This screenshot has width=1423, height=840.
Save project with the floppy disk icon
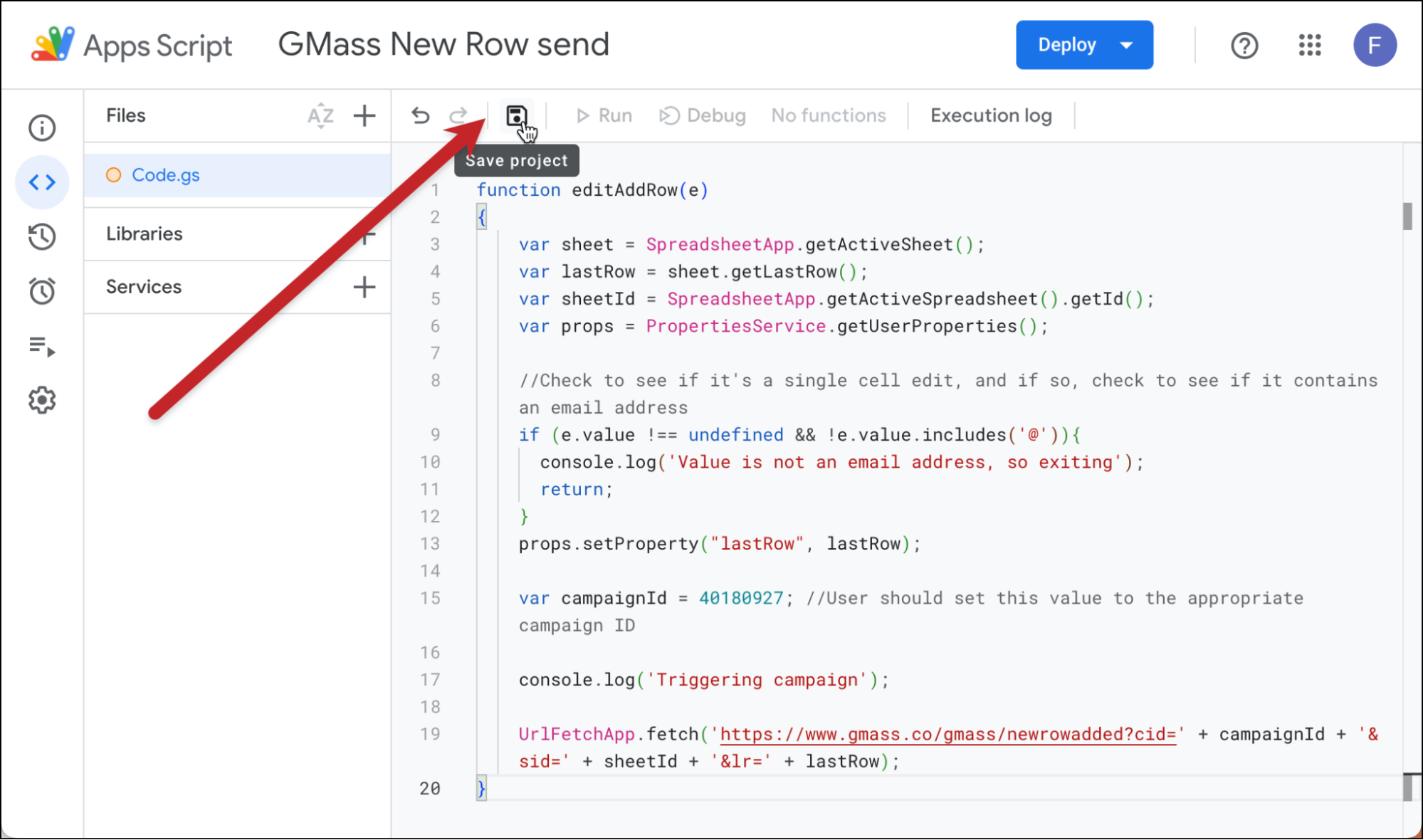(x=516, y=115)
